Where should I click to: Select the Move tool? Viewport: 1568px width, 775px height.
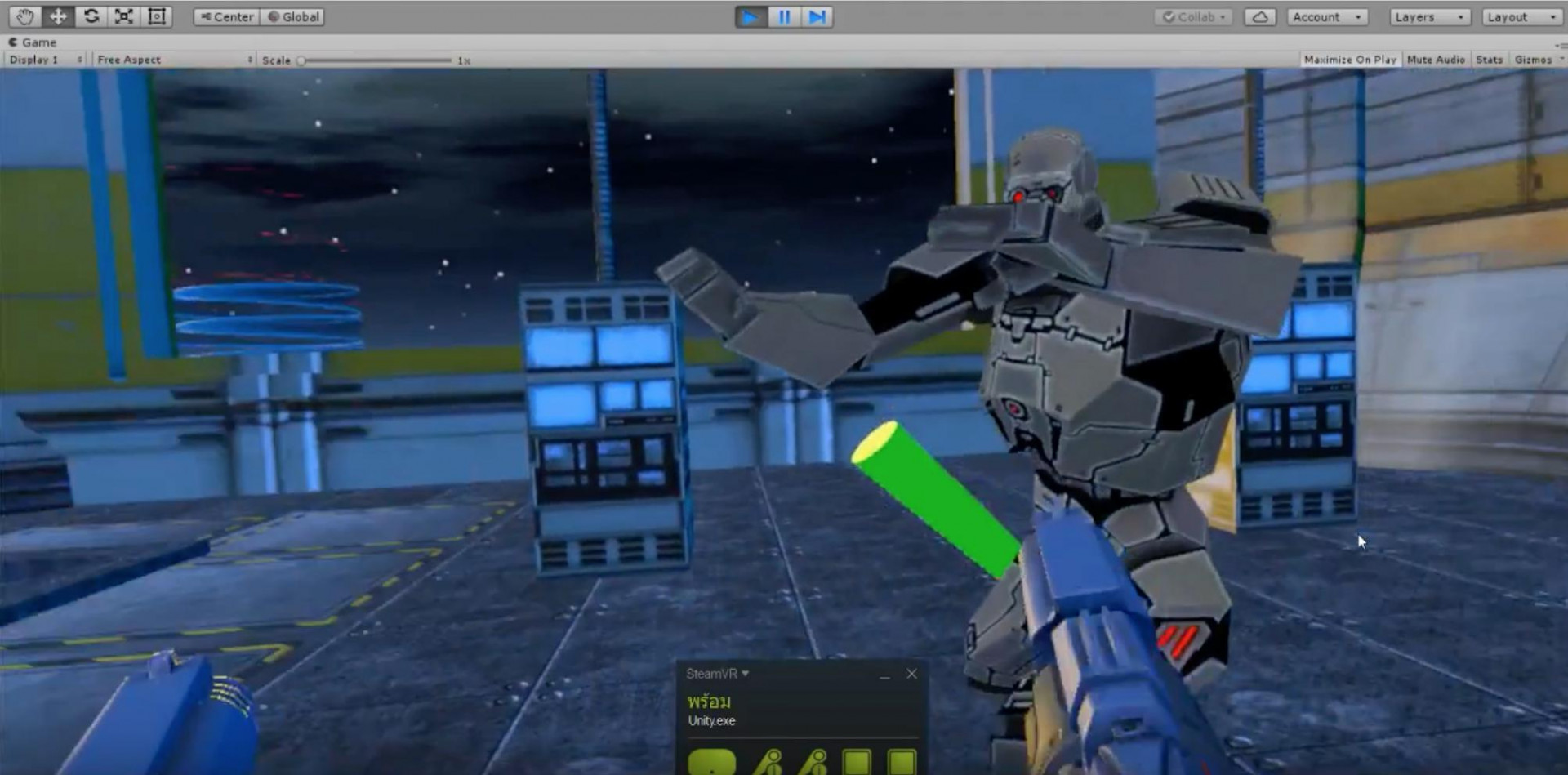point(59,16)
